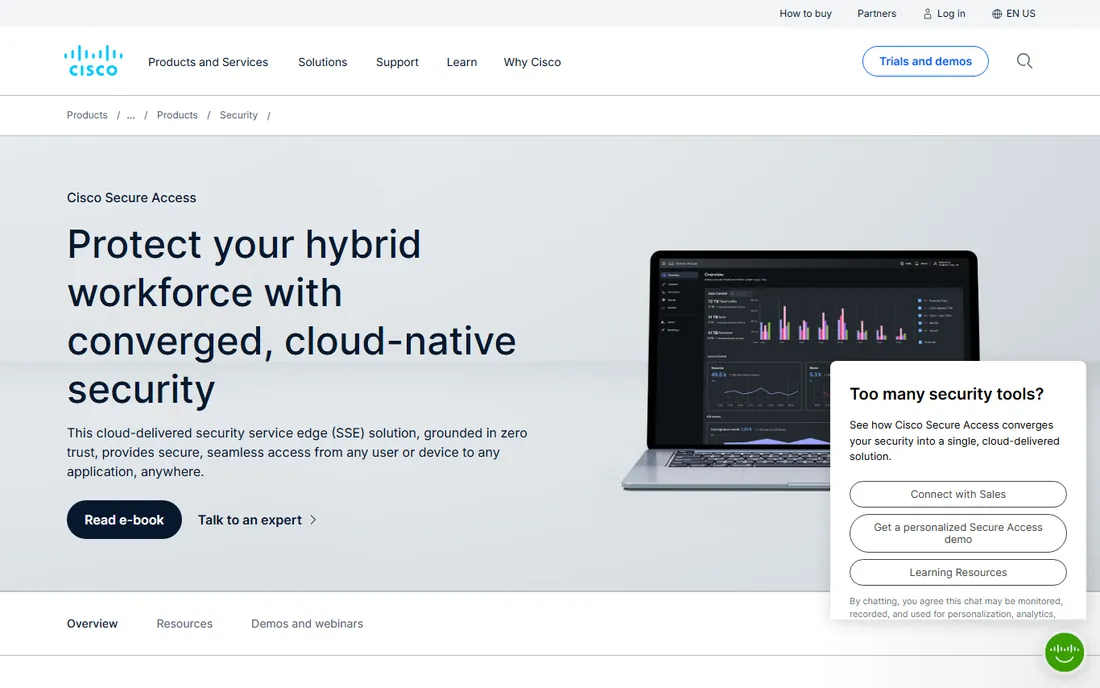Click the Read e-book button

124,520
